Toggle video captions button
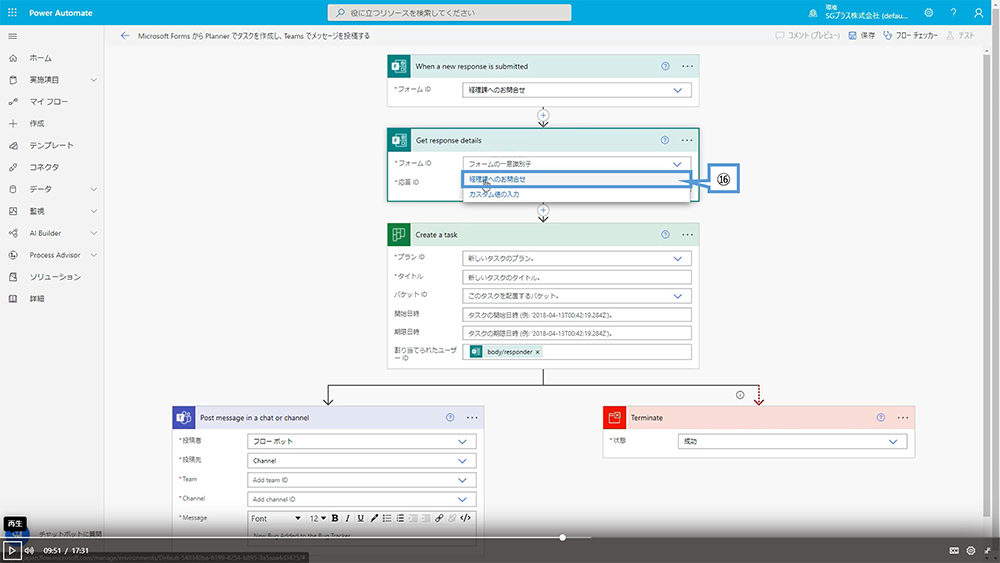The width and height of the screenshot is (1000, 563). pyautogui.click(x=954, y=550)
